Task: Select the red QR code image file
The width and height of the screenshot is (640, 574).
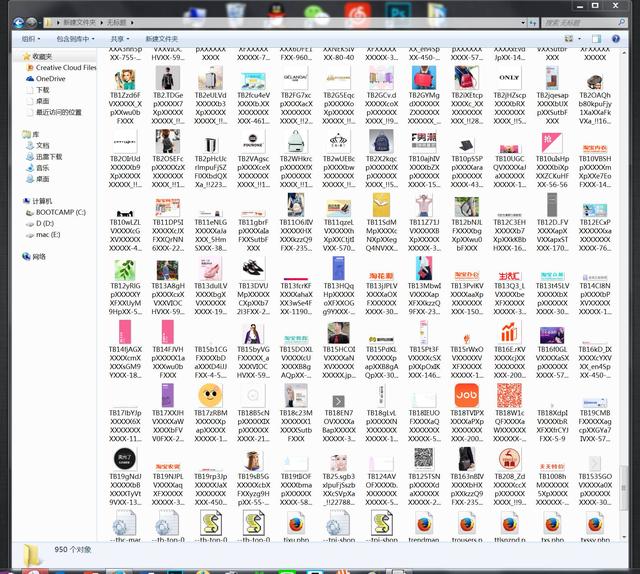Action: point(511,395)
